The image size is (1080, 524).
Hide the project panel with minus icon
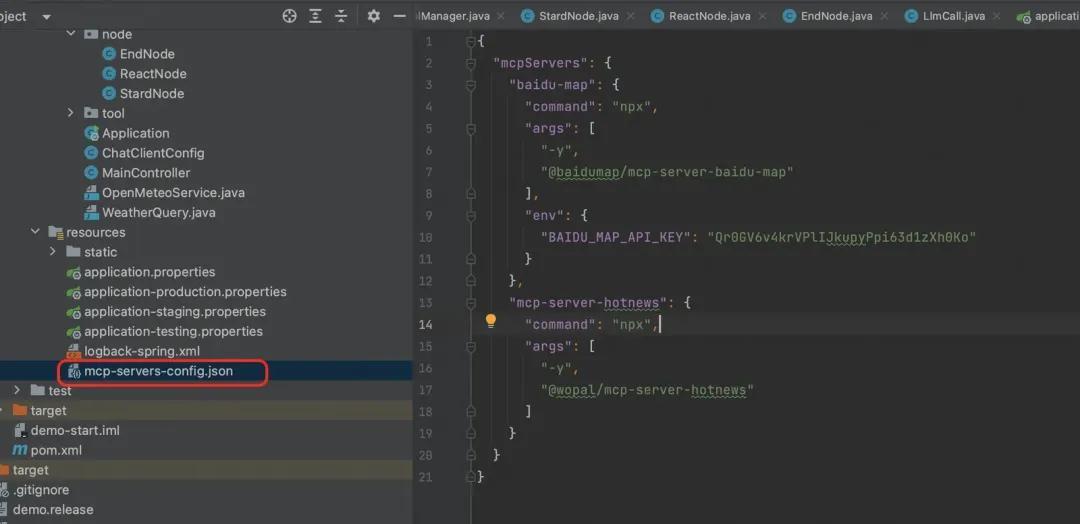399,16
